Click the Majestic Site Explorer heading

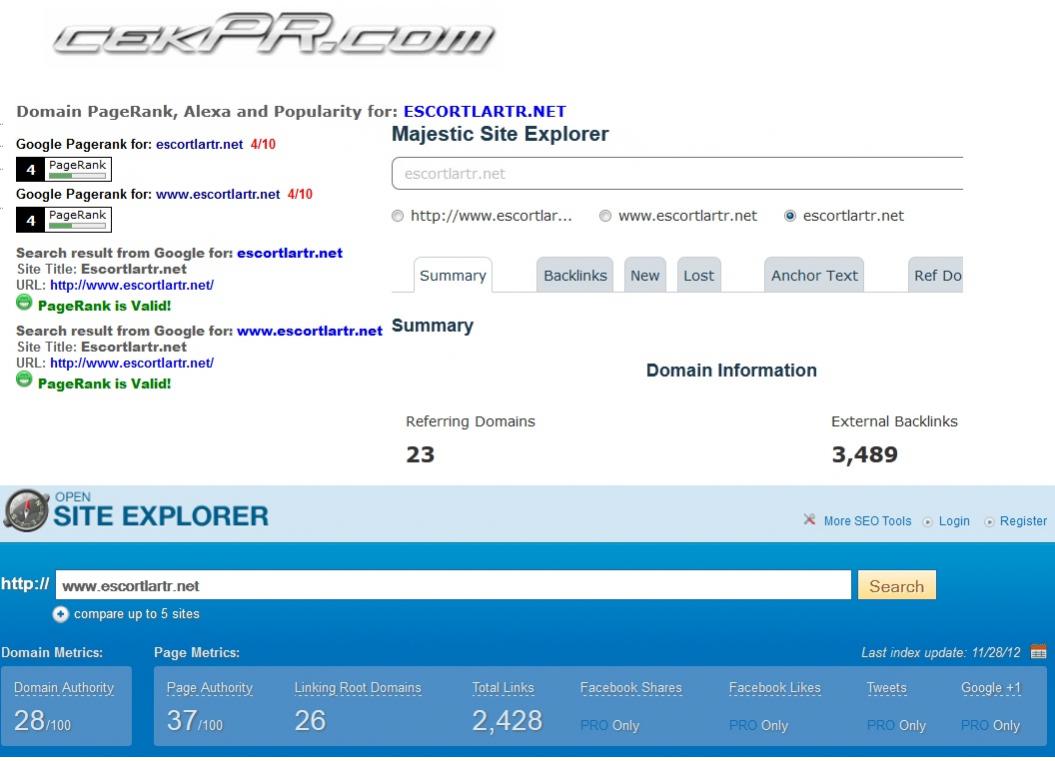click(x=500, y=134)
